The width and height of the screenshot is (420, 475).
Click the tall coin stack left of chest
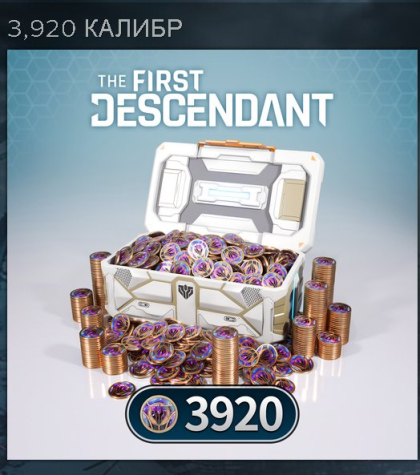pyautogui.click(x=99, y=278)
